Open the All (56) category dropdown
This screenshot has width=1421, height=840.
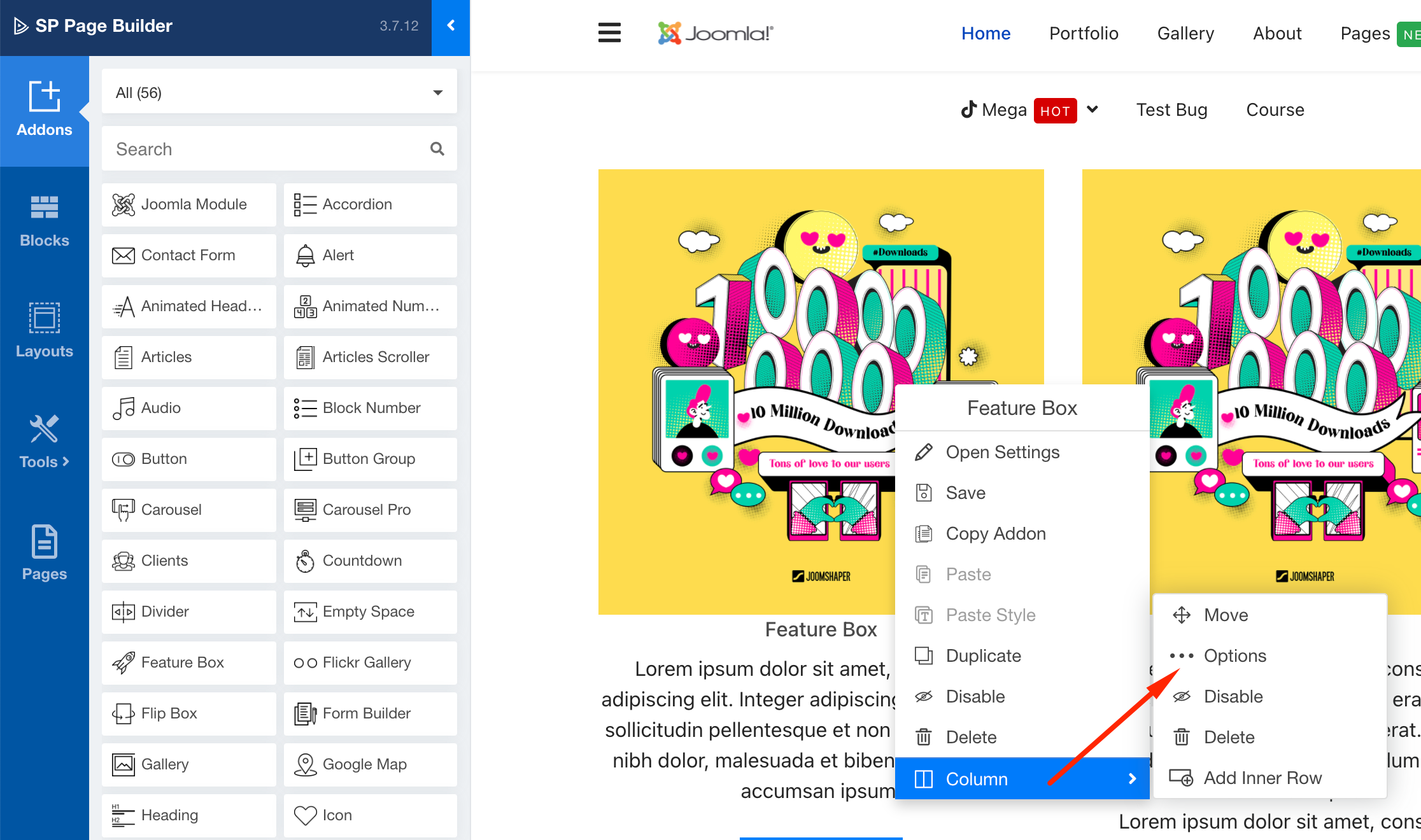pos(279,93)
